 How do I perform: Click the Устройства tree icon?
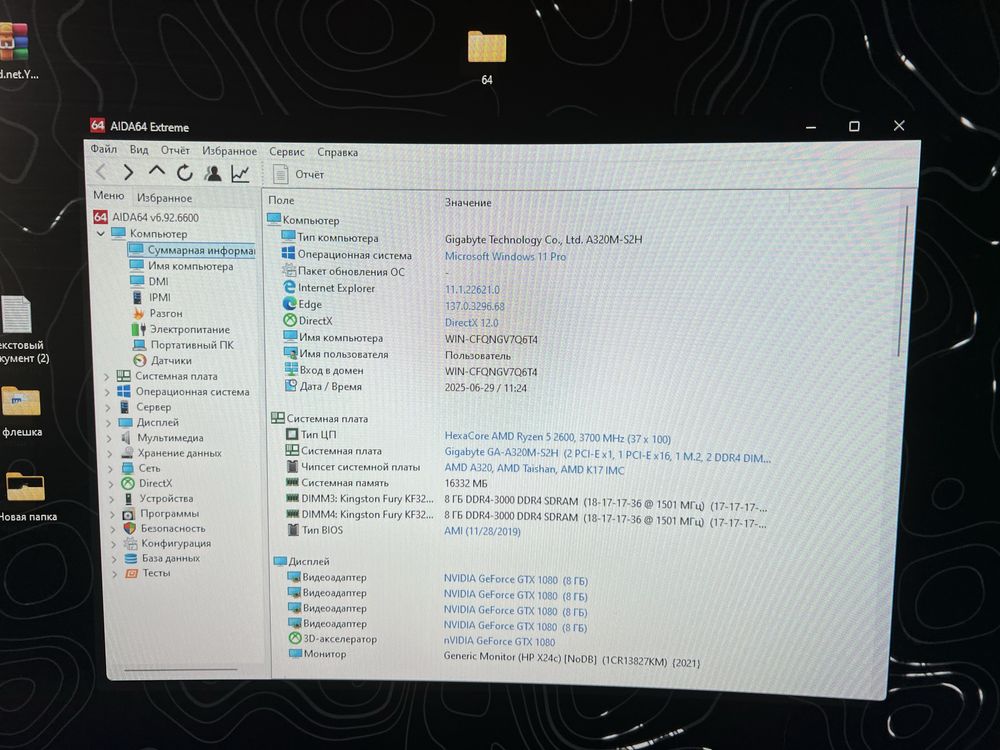(128, 499)
